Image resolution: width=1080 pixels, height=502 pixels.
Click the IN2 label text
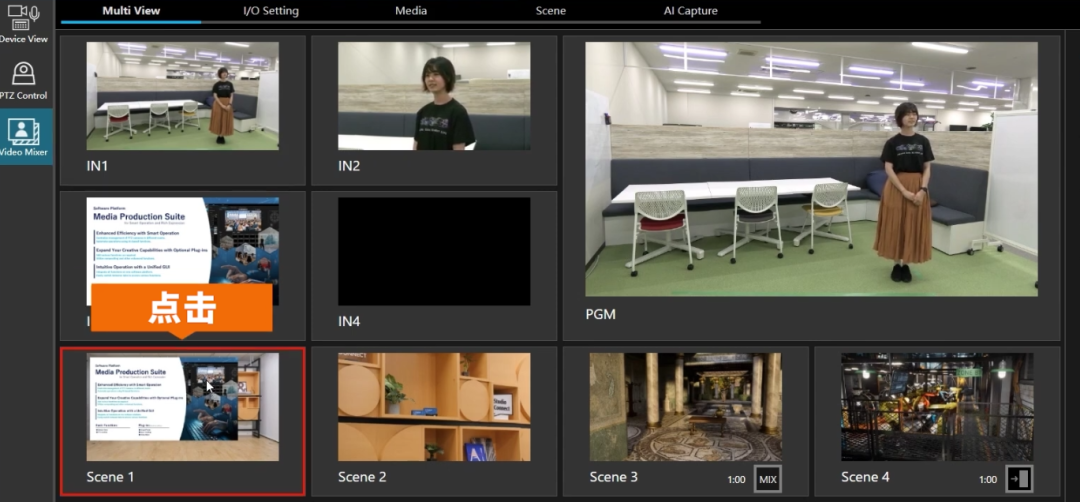(x=349, y=166)
